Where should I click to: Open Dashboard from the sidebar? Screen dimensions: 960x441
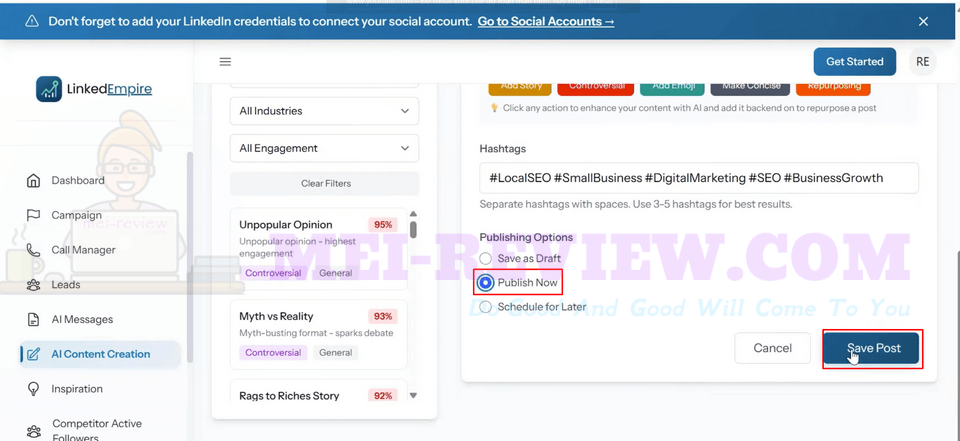tap(78, 181)
